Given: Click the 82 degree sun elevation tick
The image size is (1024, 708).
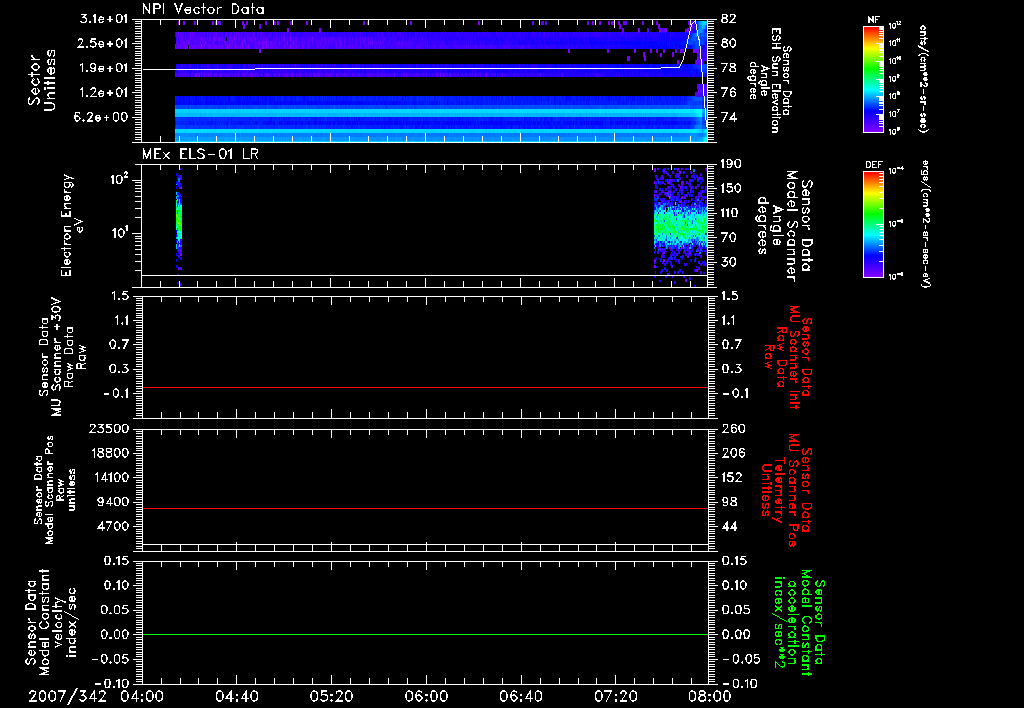Looking at the screenshot, I should [729, 19].
